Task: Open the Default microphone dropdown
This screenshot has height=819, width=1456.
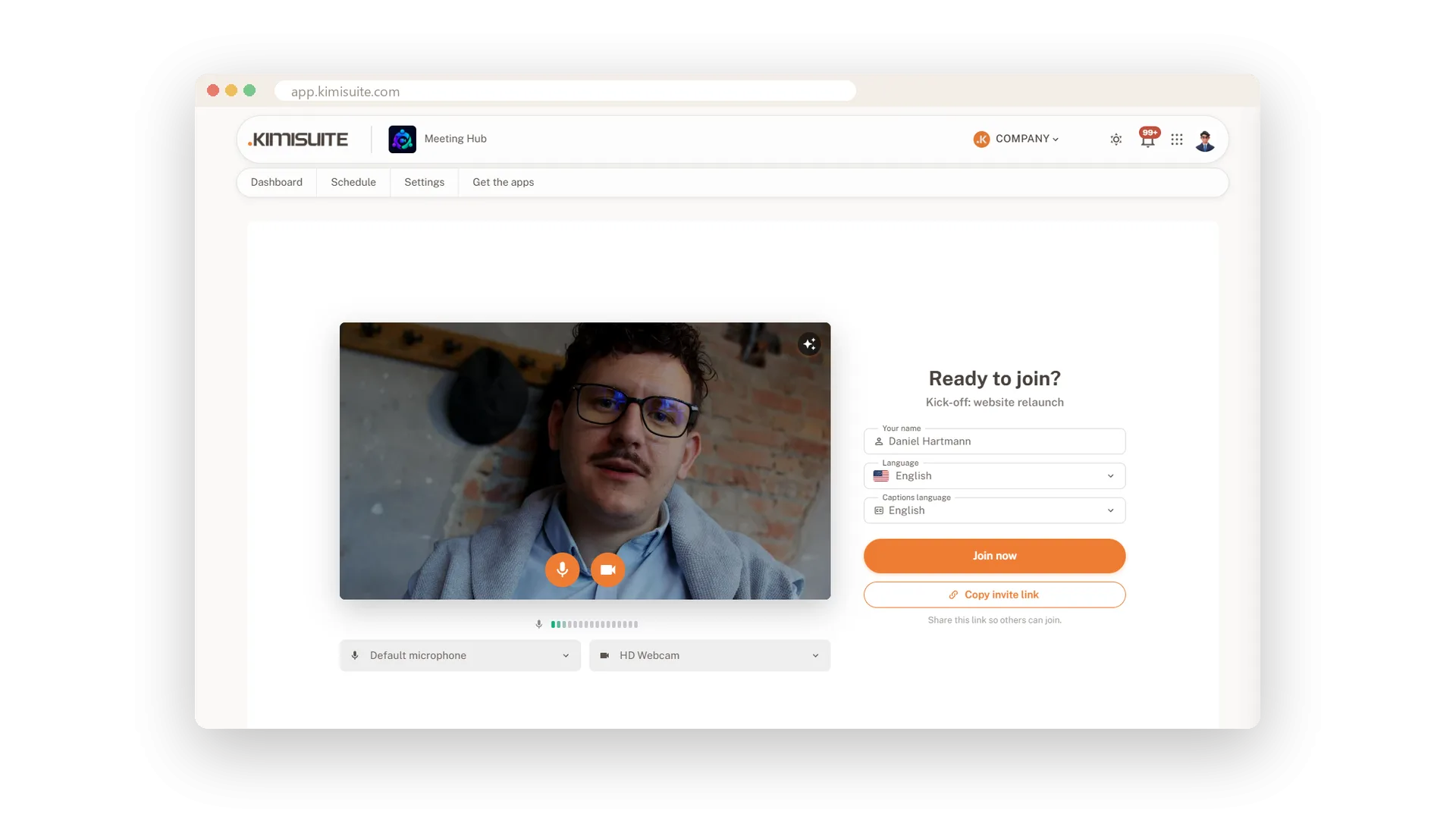Action: tap(460, 655)
